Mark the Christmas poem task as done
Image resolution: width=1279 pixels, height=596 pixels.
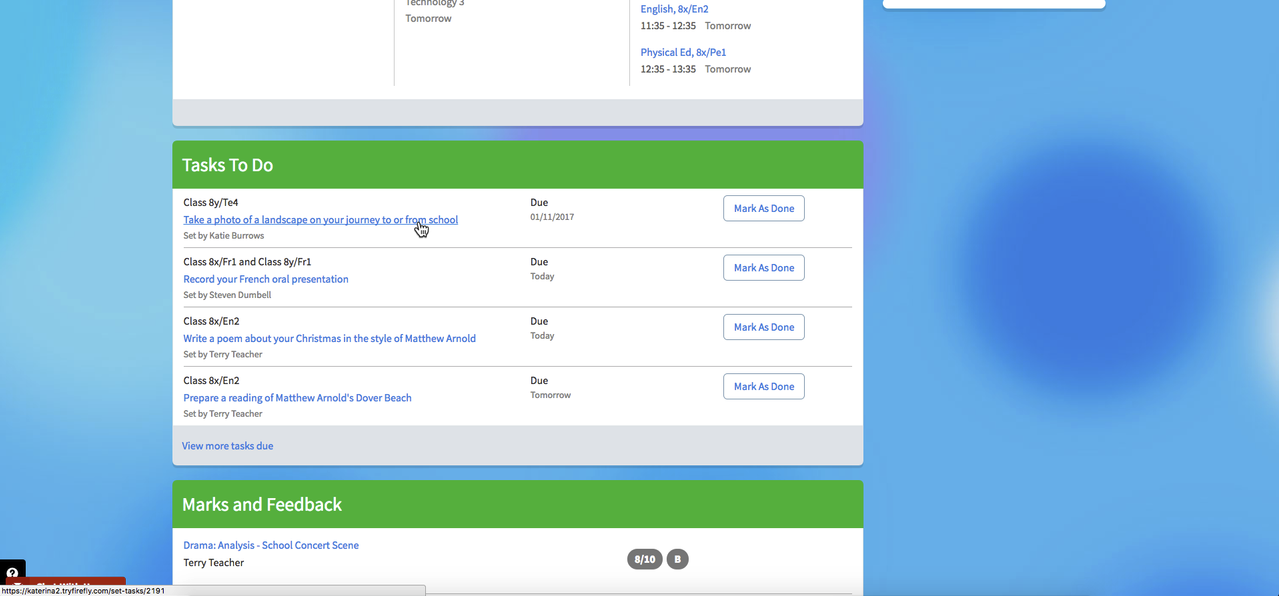(763, 326)
